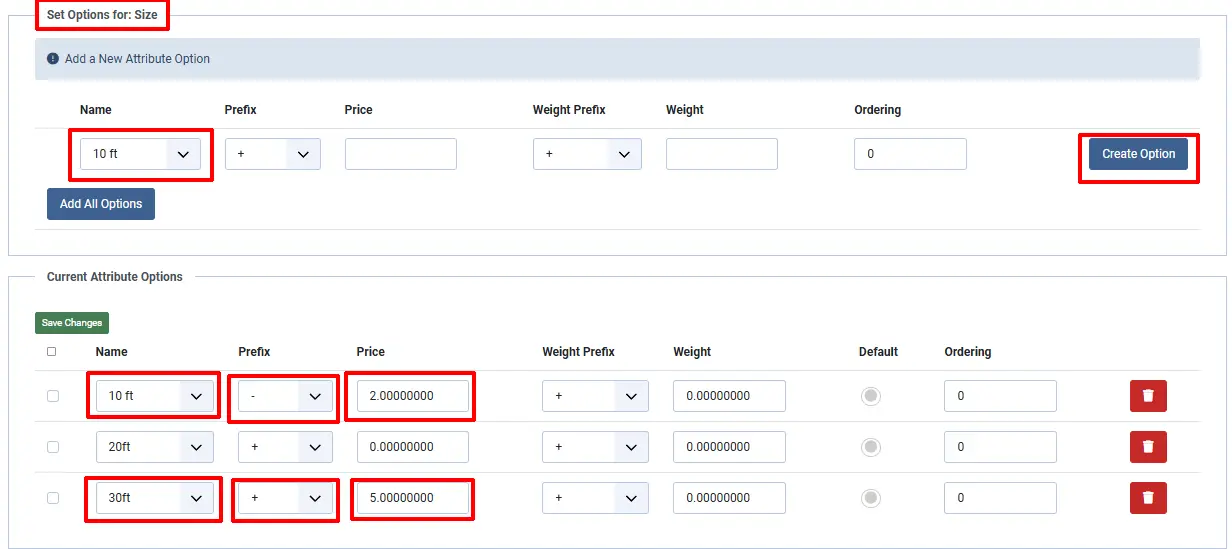Open the new option Name dropdown
1232x549 pixels.
[x=140, y=154]
